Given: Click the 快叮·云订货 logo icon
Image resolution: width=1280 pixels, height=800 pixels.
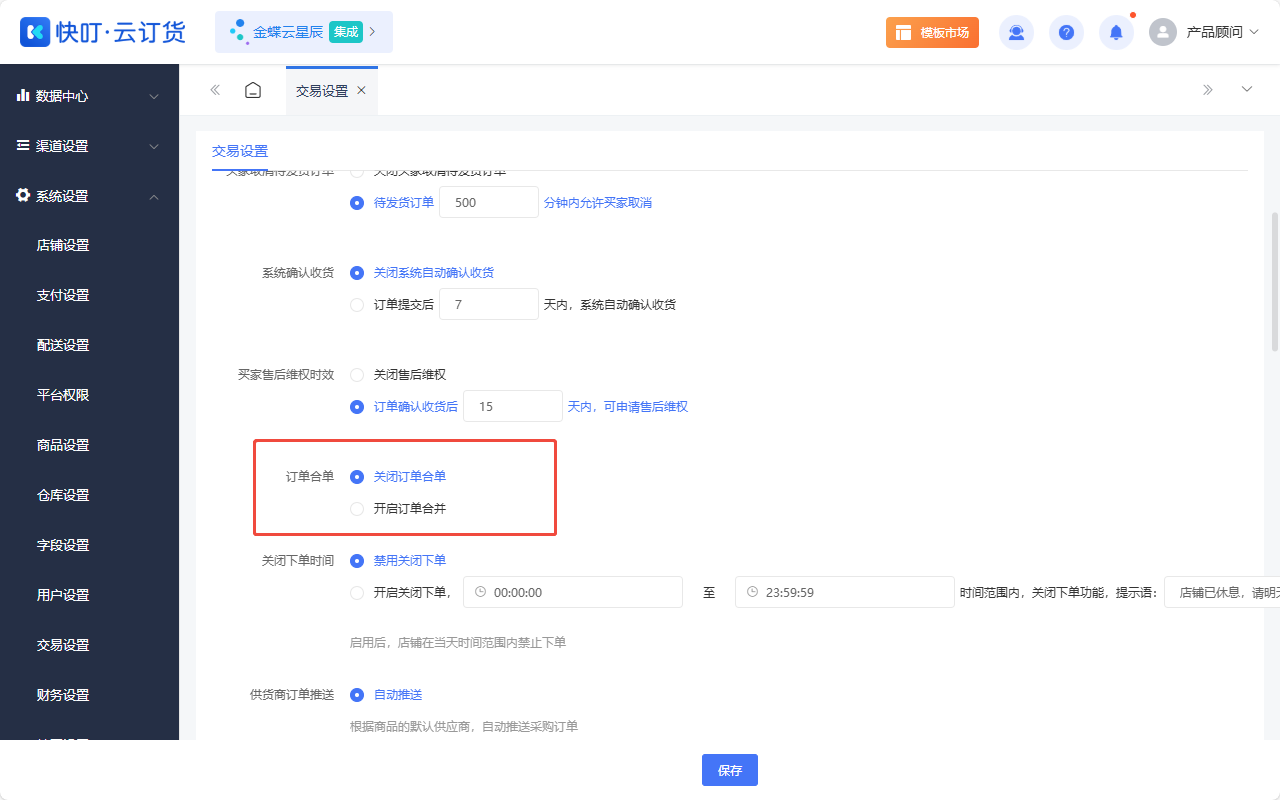Looking at the screenshot, I should point(35,32).
